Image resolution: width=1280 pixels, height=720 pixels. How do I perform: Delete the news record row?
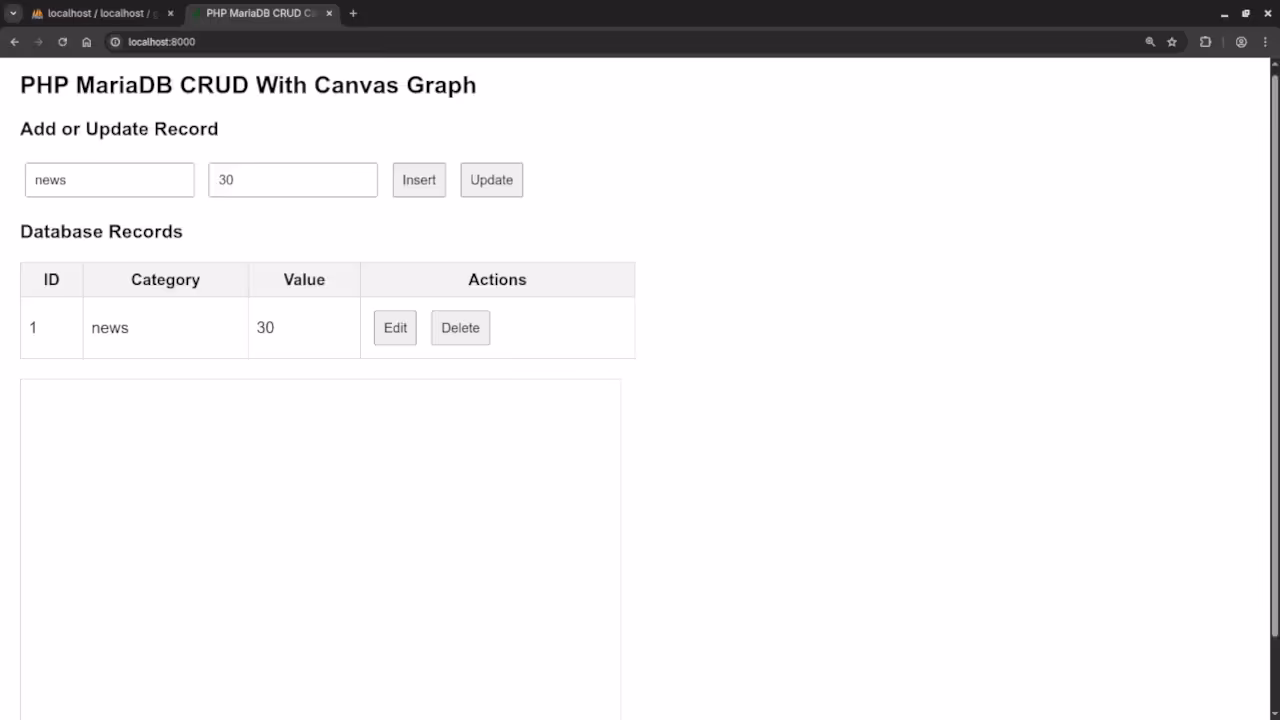point(460,328)
